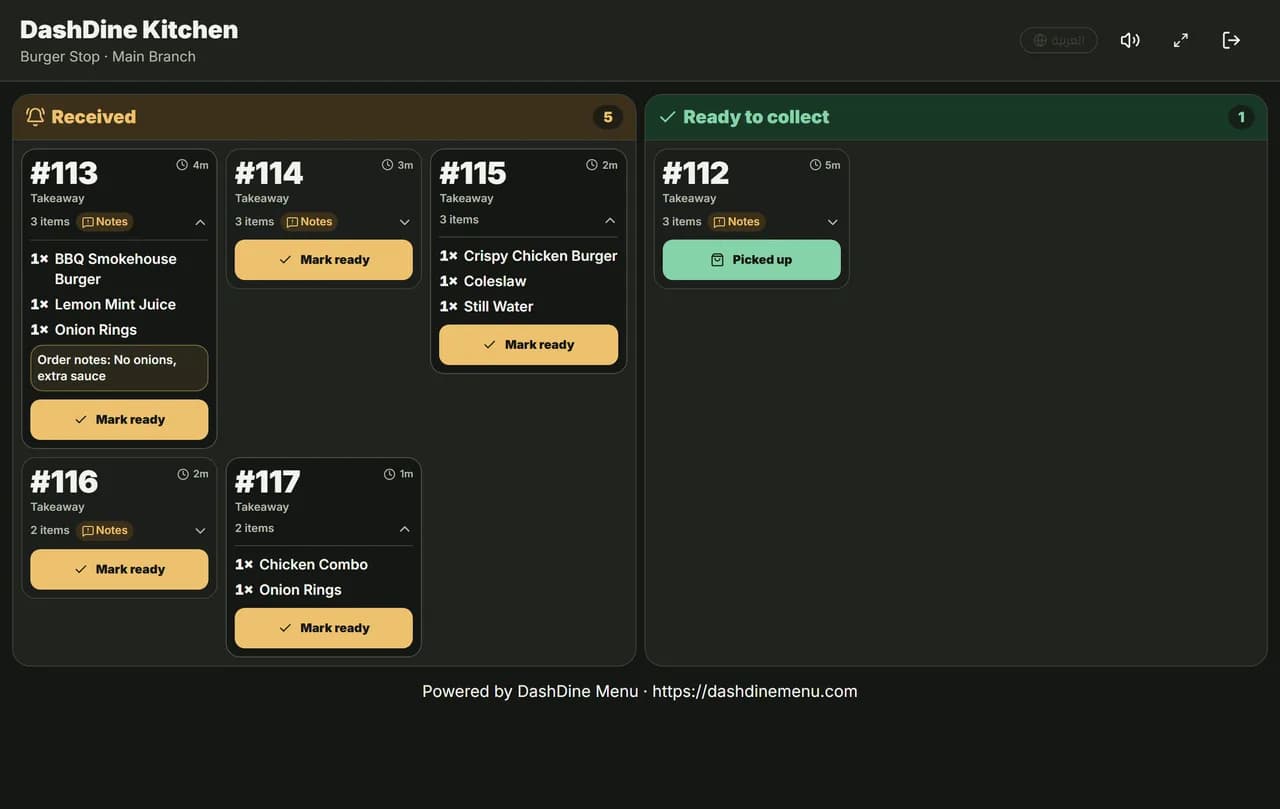Image resolution: width=1280 pixels, height=809 pixels.
Task: Mark order #116 as ready
Action: (x=119, y=569)
